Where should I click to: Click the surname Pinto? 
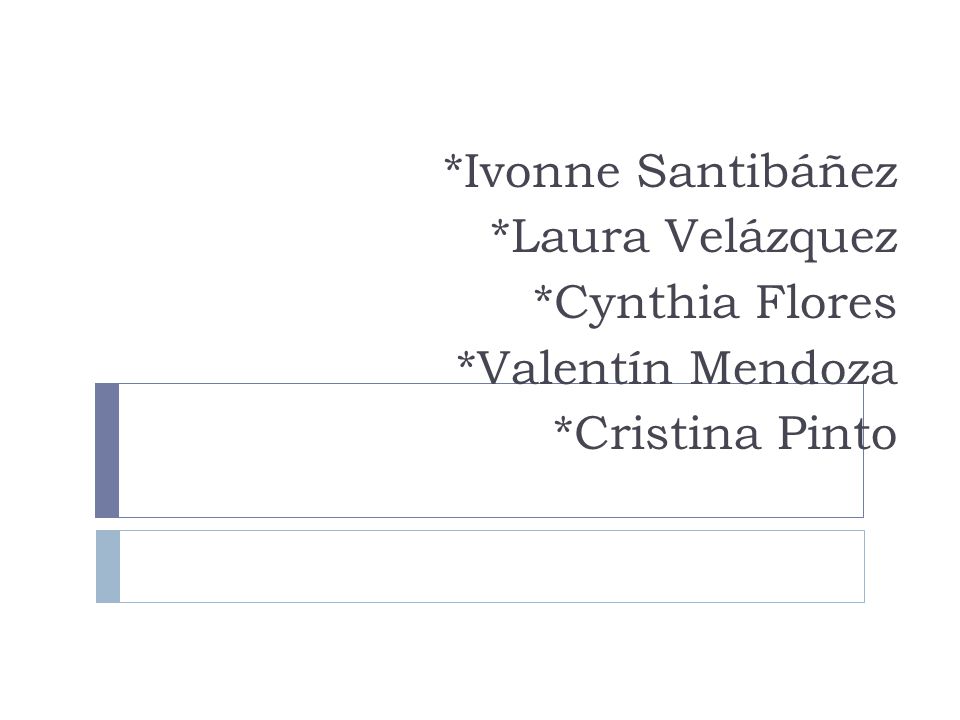(838, 433)
